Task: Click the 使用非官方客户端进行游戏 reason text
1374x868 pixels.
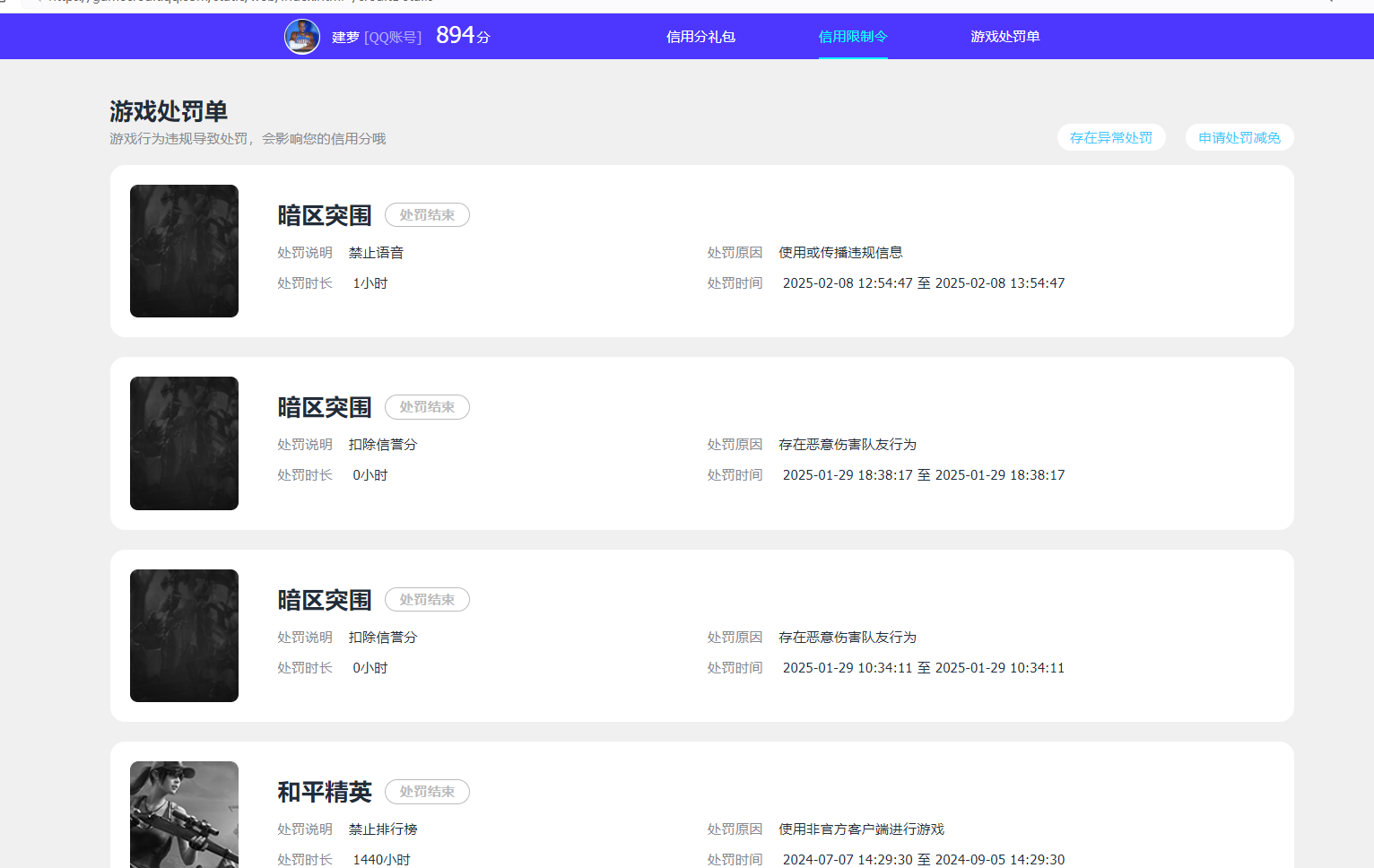Action: coord(861,829)
